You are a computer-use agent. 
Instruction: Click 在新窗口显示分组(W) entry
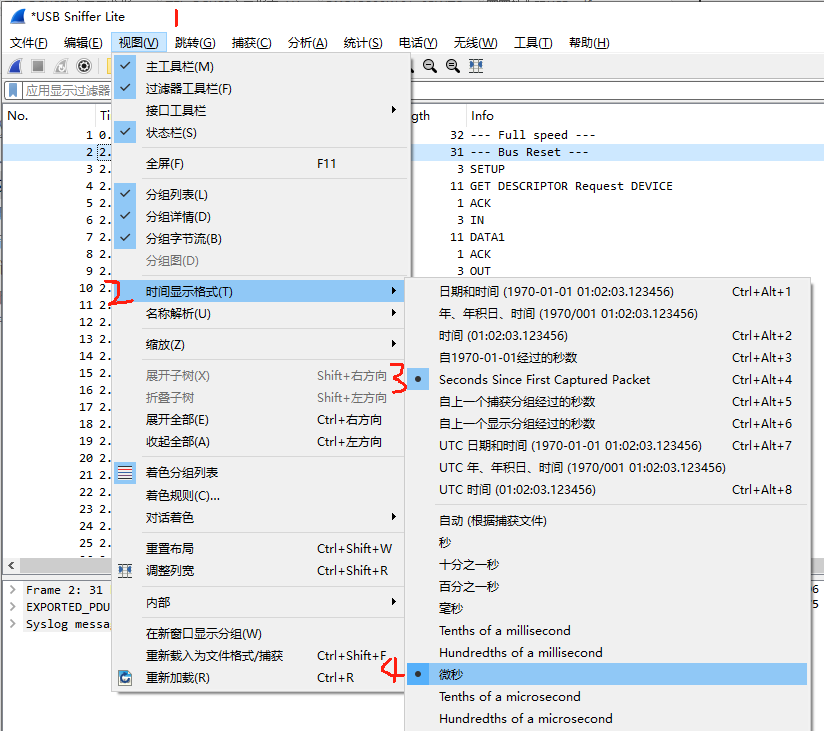pyautogui.click(x=260, y=634)
